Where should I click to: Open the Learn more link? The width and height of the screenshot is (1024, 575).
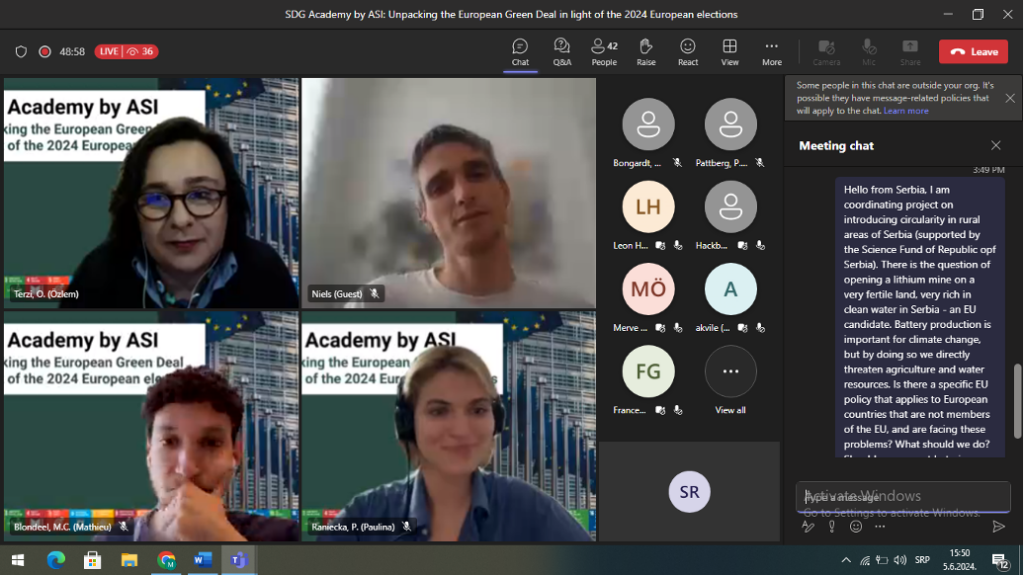(x=906, y=111)
